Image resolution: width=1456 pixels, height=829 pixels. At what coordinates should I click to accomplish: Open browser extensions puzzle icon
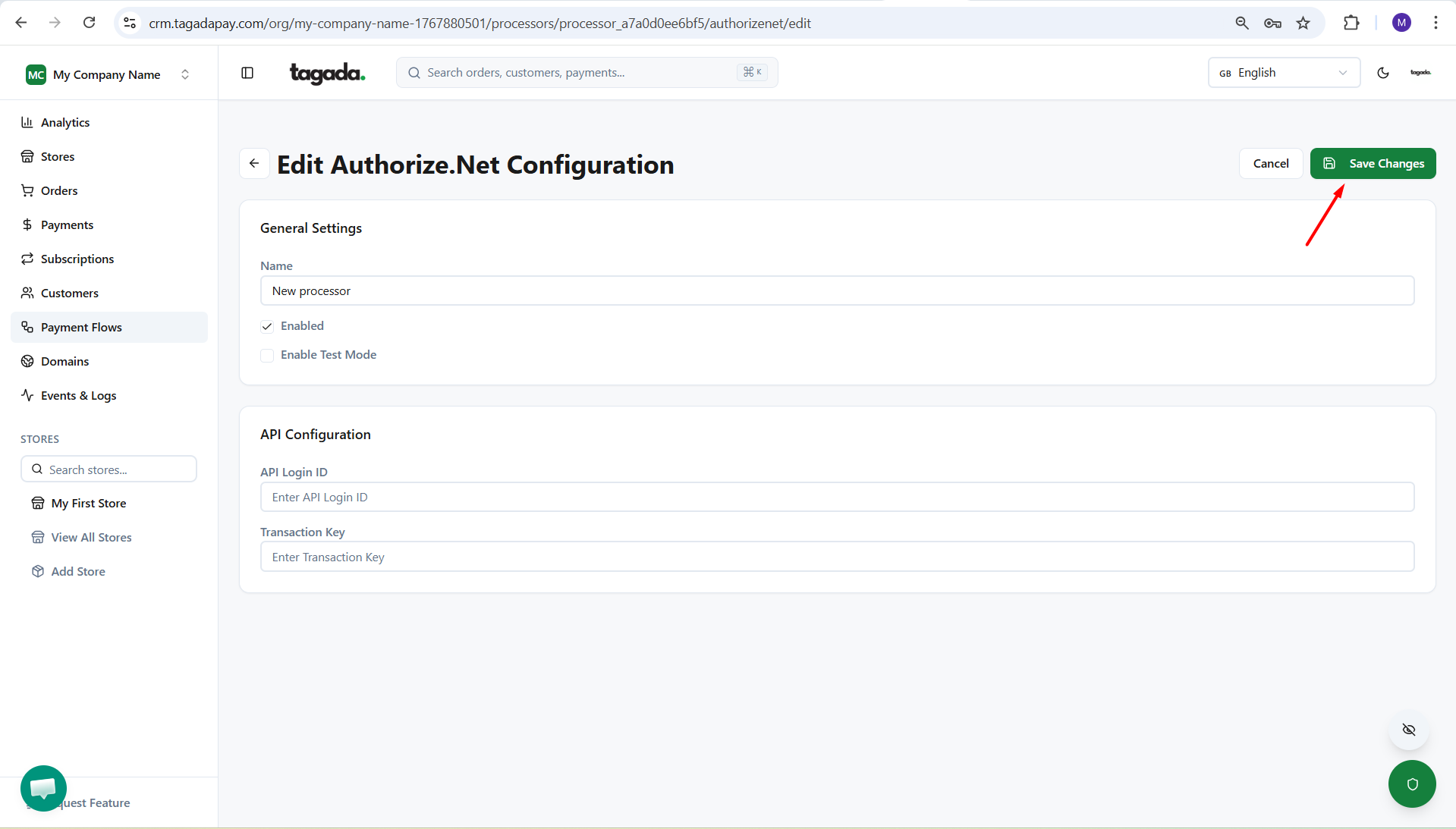click(x=1351, y=23)
